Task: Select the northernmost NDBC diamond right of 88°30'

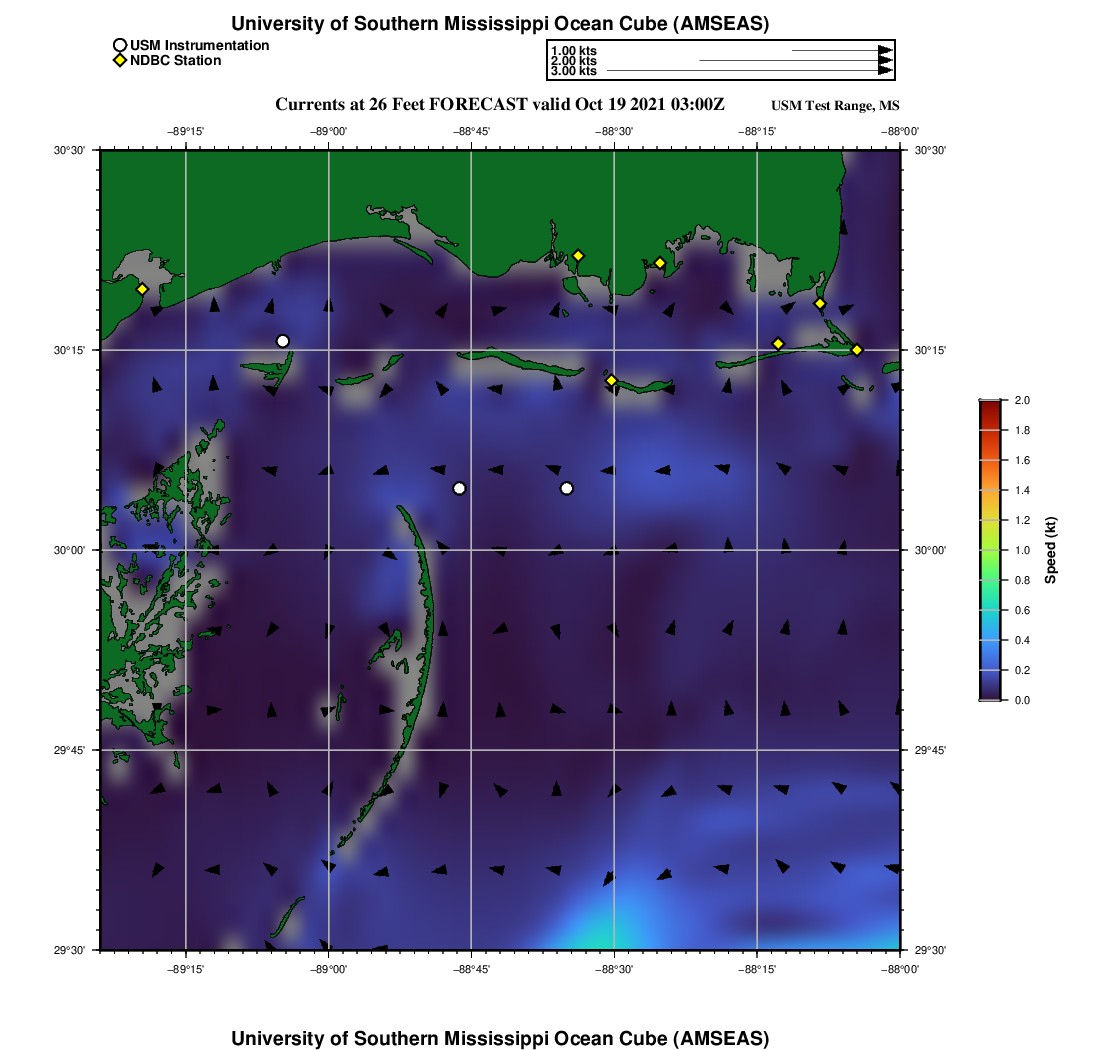Action: 660,263
